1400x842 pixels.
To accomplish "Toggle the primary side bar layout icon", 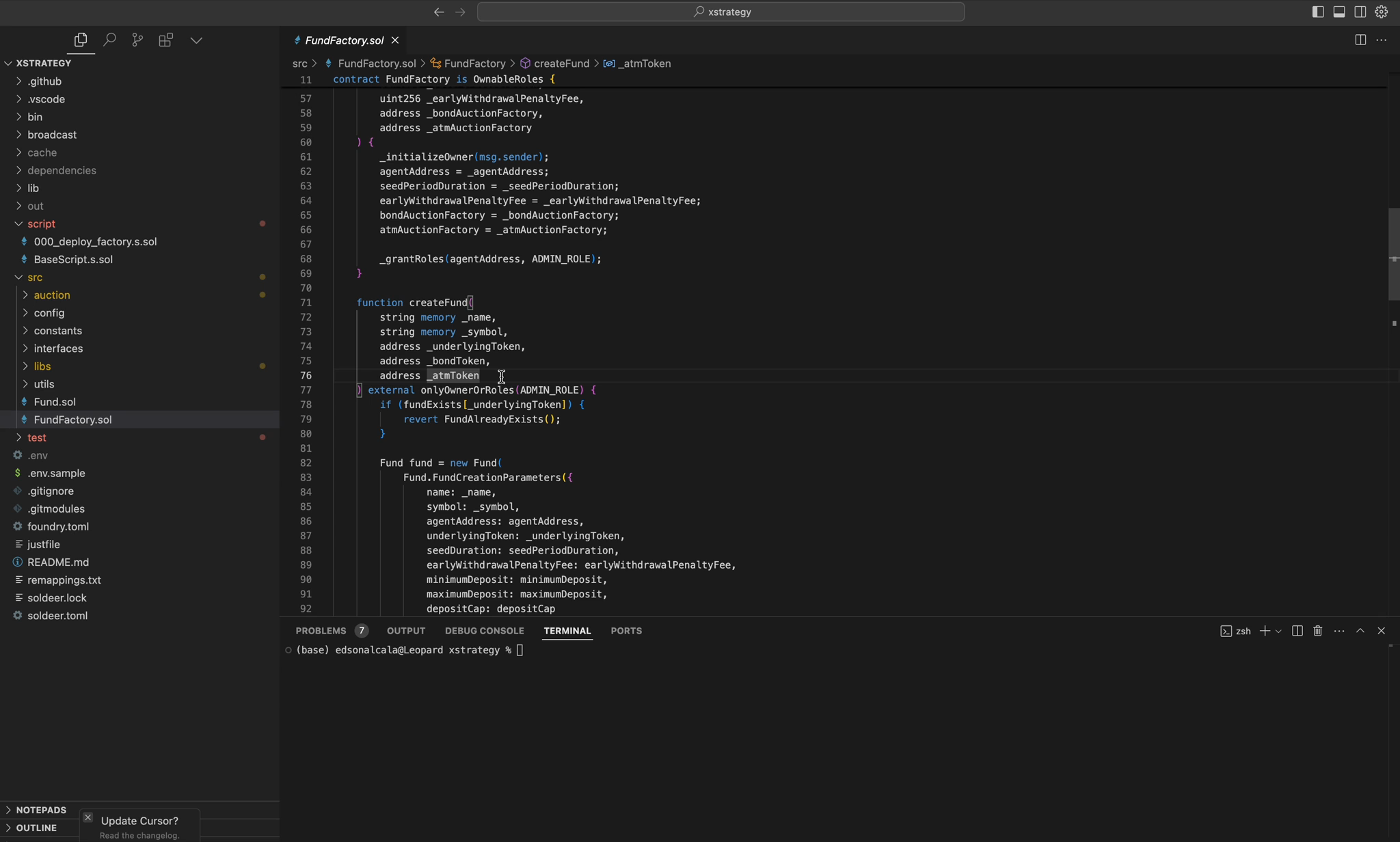I will pyautogui.click(x=1318, y=12).
